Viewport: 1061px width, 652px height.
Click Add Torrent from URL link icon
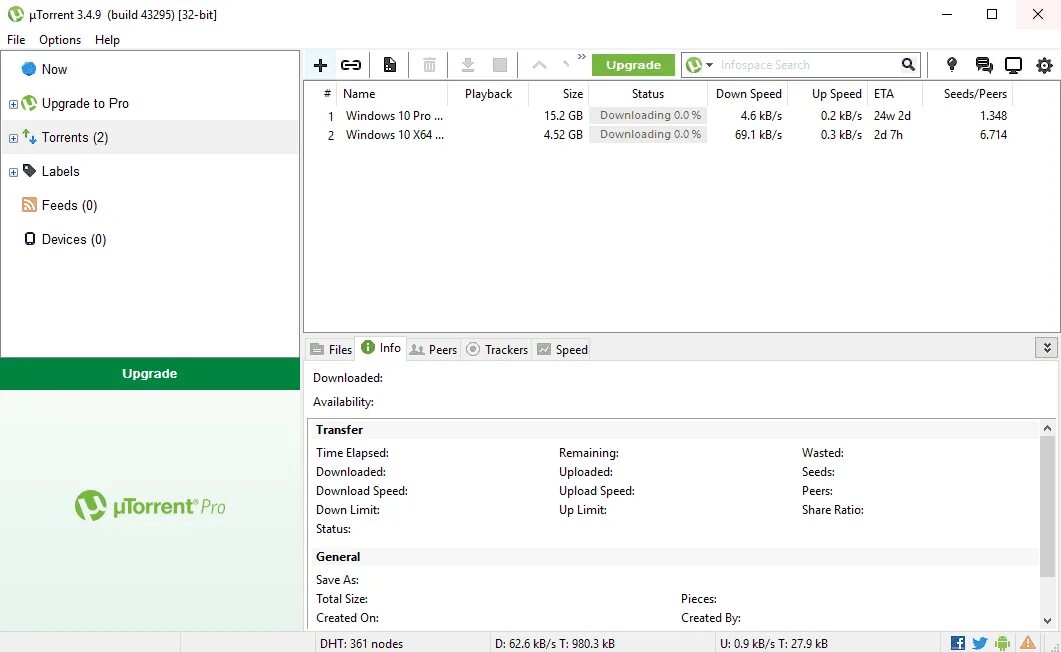351,65
